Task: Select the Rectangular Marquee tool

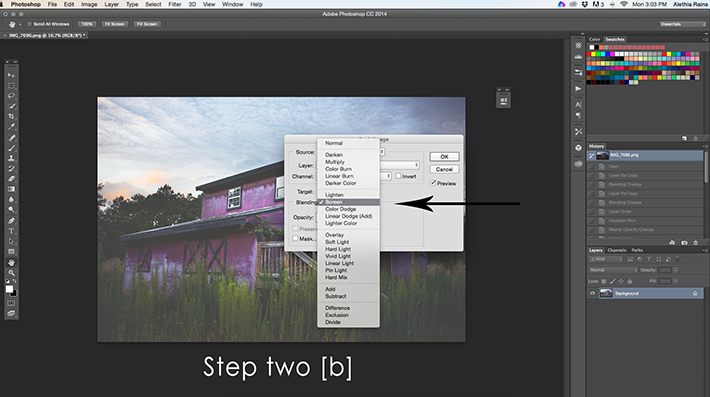Action: click(11, 86)
